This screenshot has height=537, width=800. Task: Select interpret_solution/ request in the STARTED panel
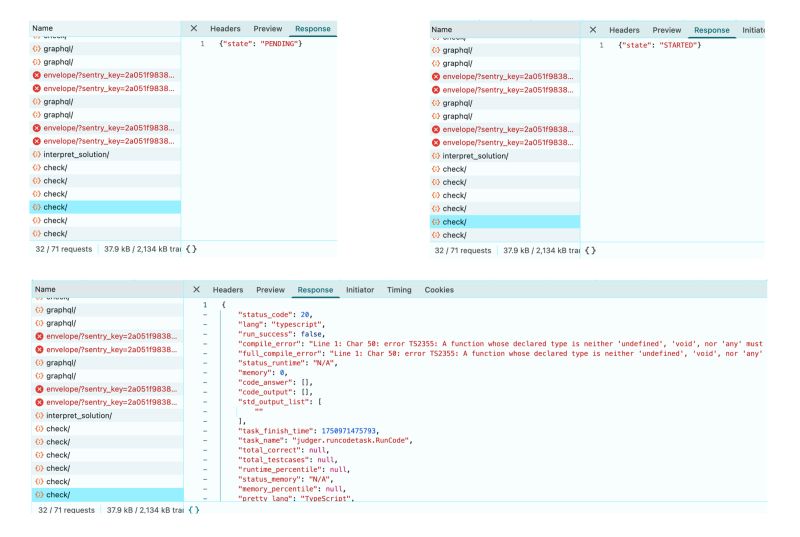pos(505,156)
